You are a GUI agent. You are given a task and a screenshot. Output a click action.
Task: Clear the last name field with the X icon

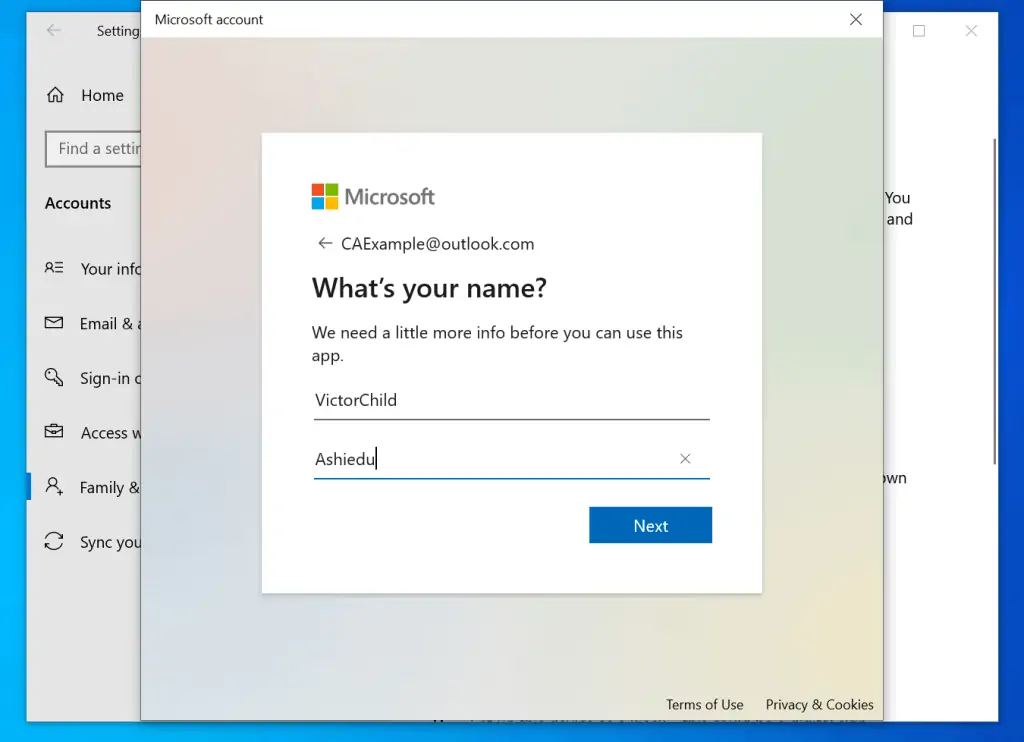pos(685,459)
